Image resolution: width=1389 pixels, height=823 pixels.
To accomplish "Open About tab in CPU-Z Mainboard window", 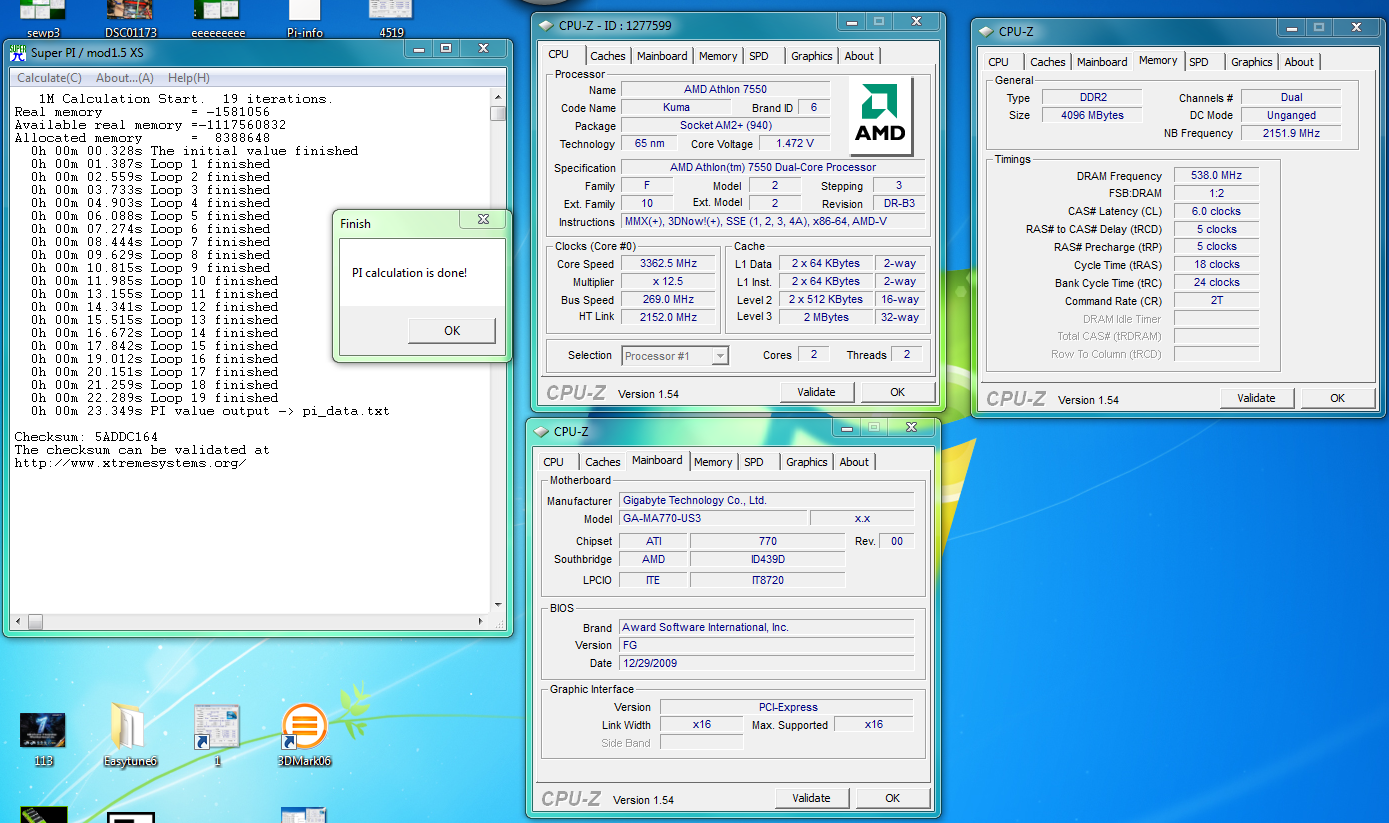I will (854, 462).
